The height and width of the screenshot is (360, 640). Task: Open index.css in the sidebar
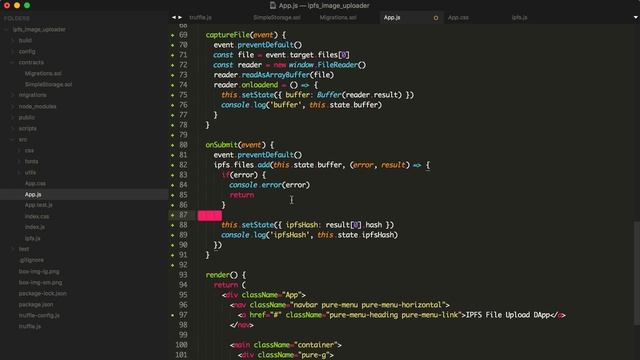[x=37, y=216]
